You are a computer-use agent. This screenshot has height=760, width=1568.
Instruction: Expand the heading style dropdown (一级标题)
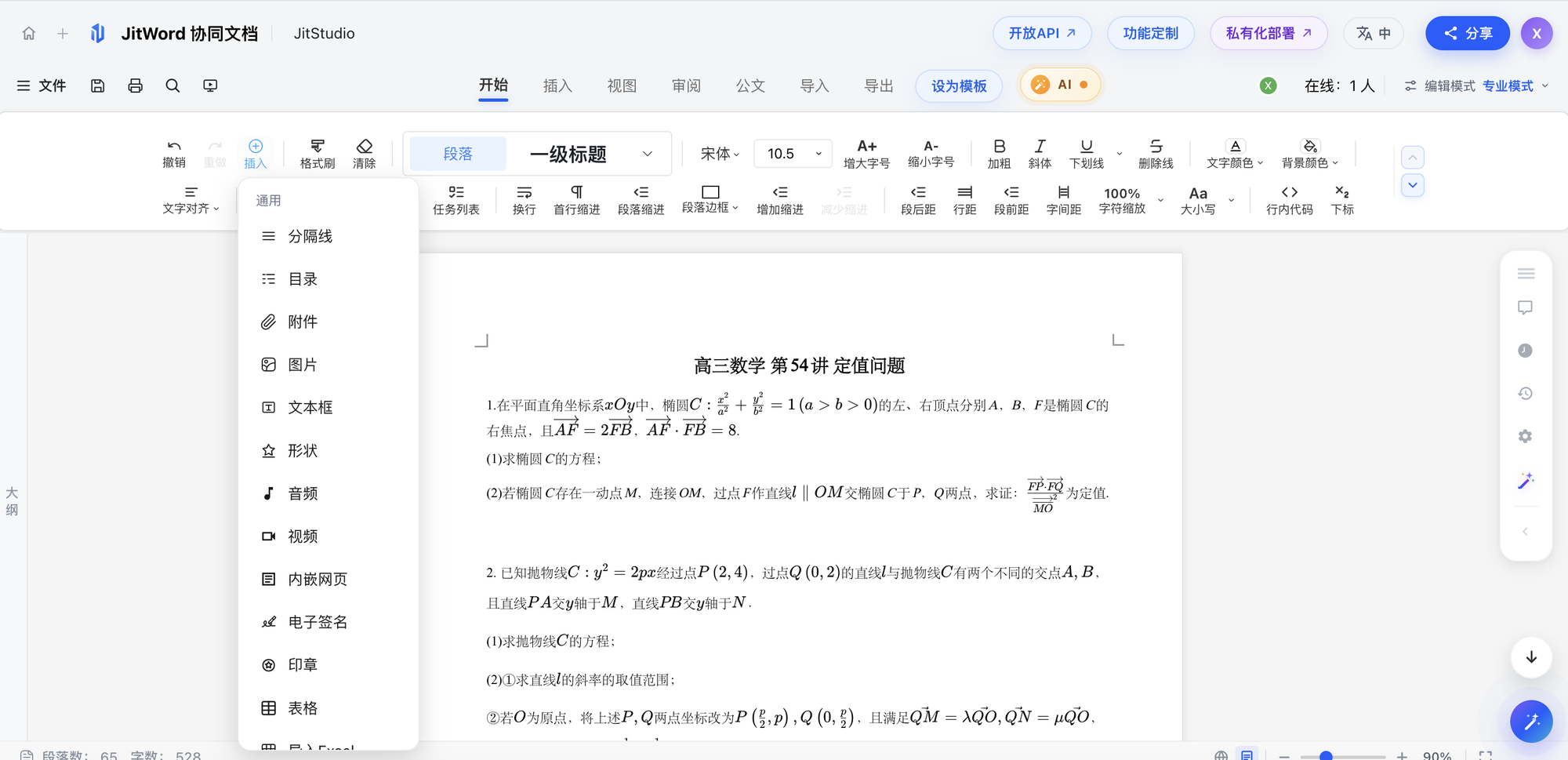pyautogui.click(x=648, y=154)
